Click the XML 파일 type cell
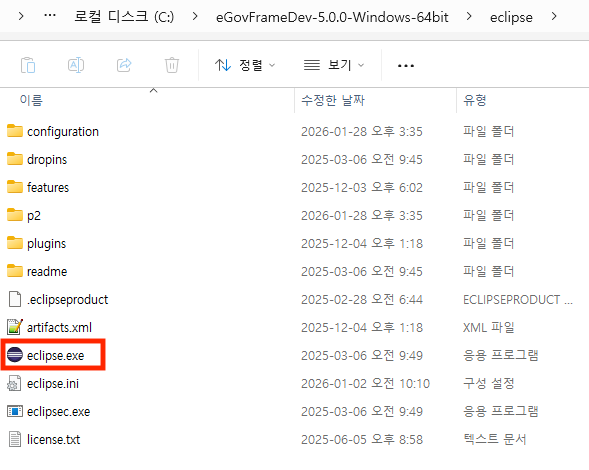The height and width of the screenshot is (470, 589). point(488,328)
